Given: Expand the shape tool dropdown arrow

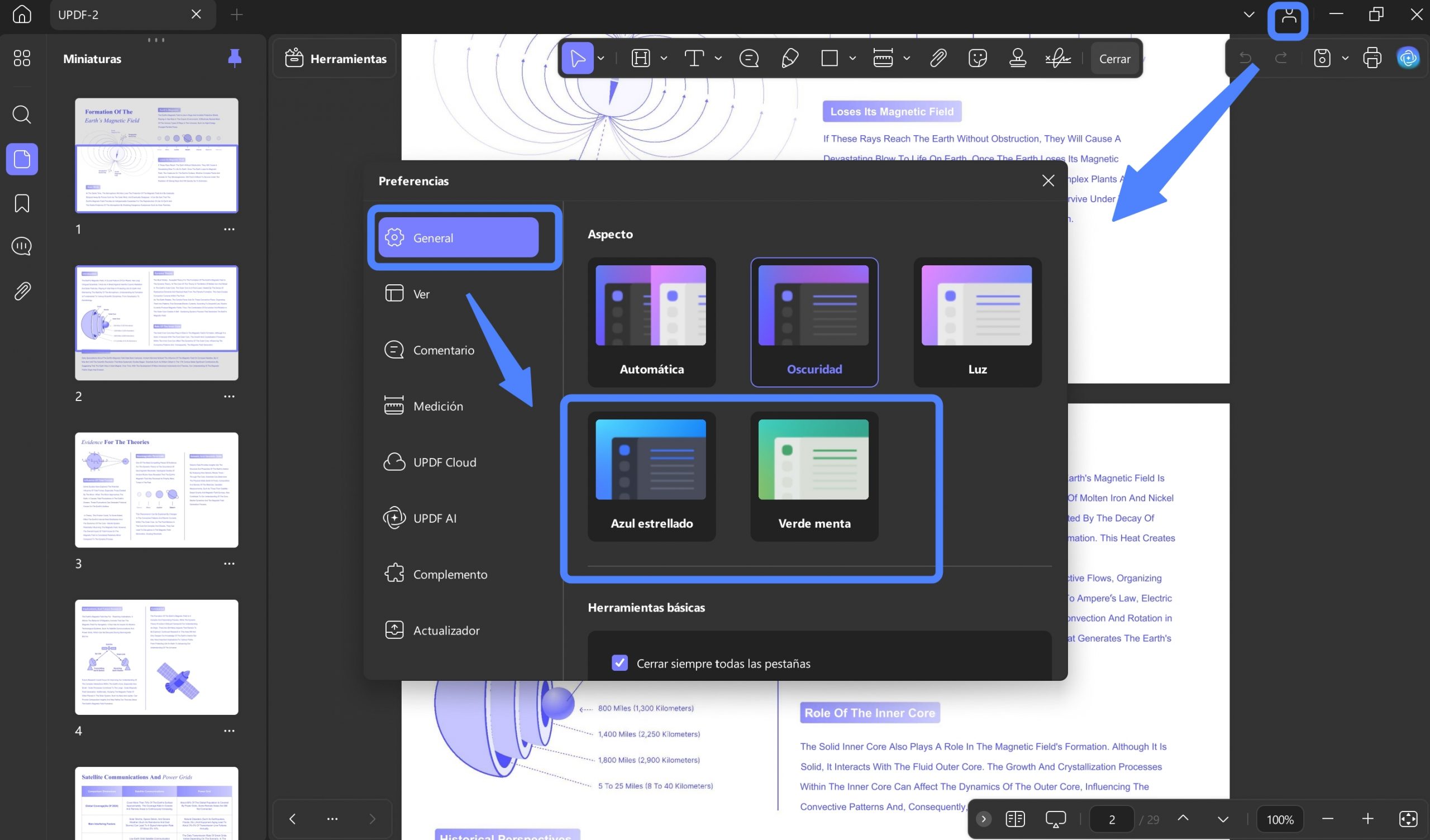Looking at the screenshot, I should [852, 58].
